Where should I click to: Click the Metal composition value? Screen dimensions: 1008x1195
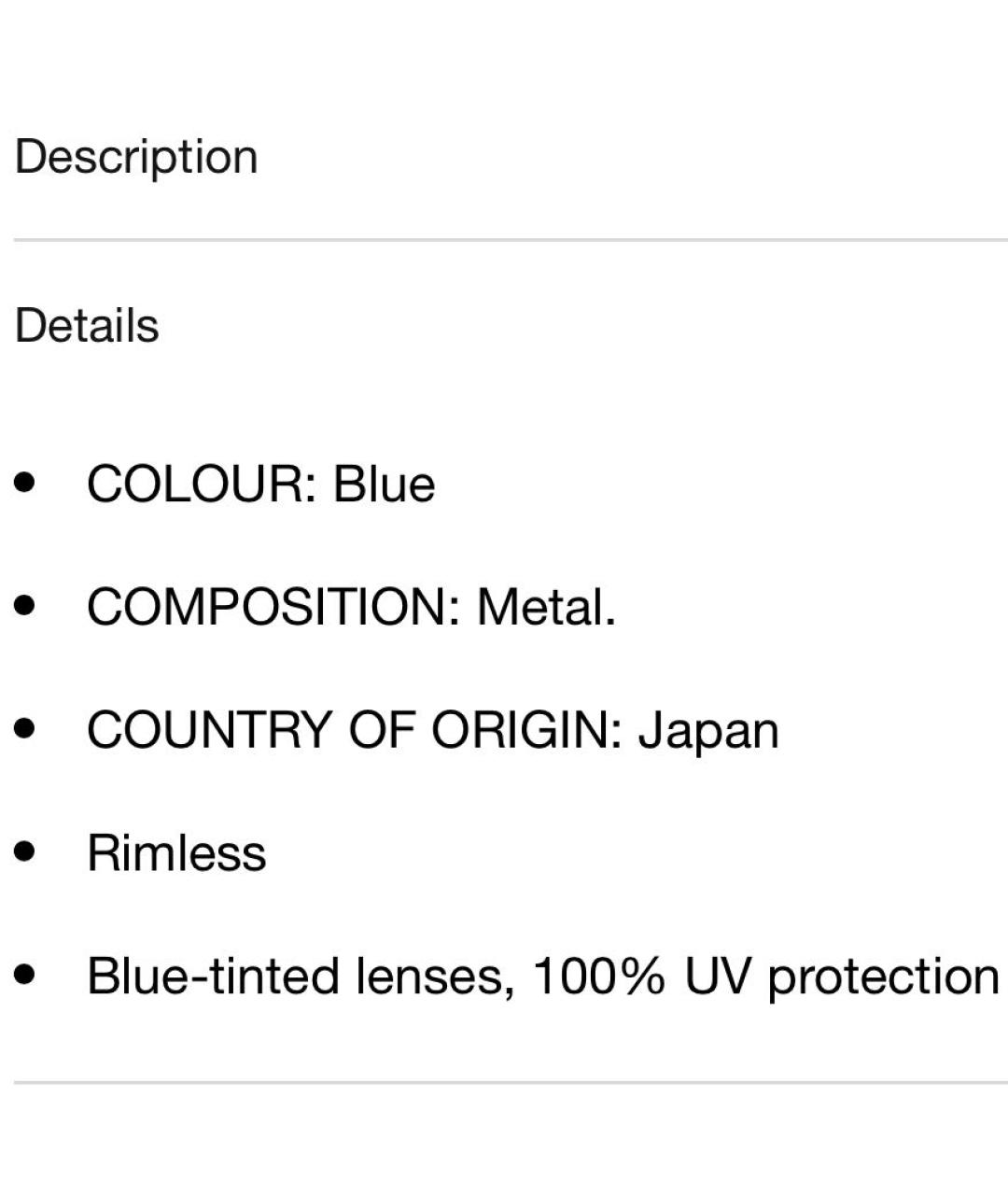point(546,607)
